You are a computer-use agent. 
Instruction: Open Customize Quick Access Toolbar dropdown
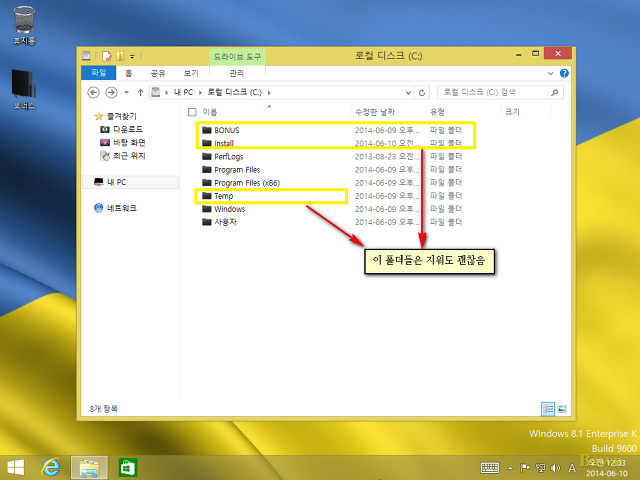coord(132,56)
